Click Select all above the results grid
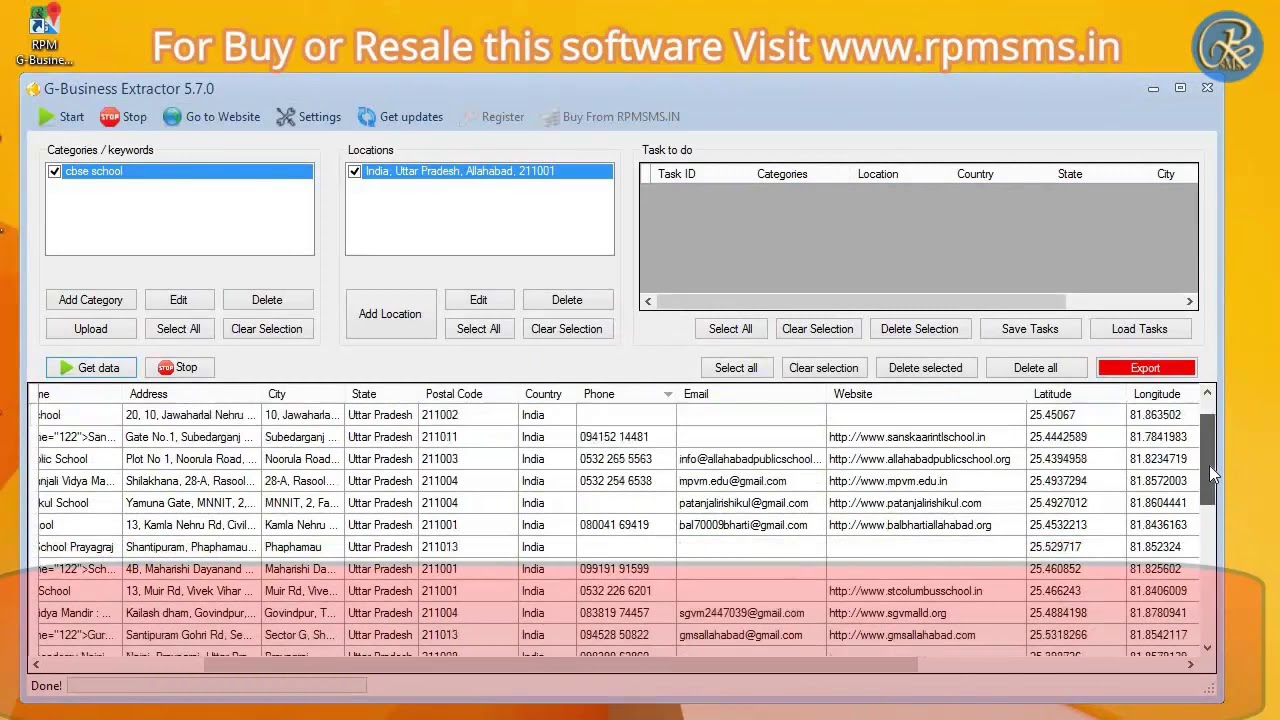Image resolution: width=1280 pixels, height=720 pixels. pos(736,368)
